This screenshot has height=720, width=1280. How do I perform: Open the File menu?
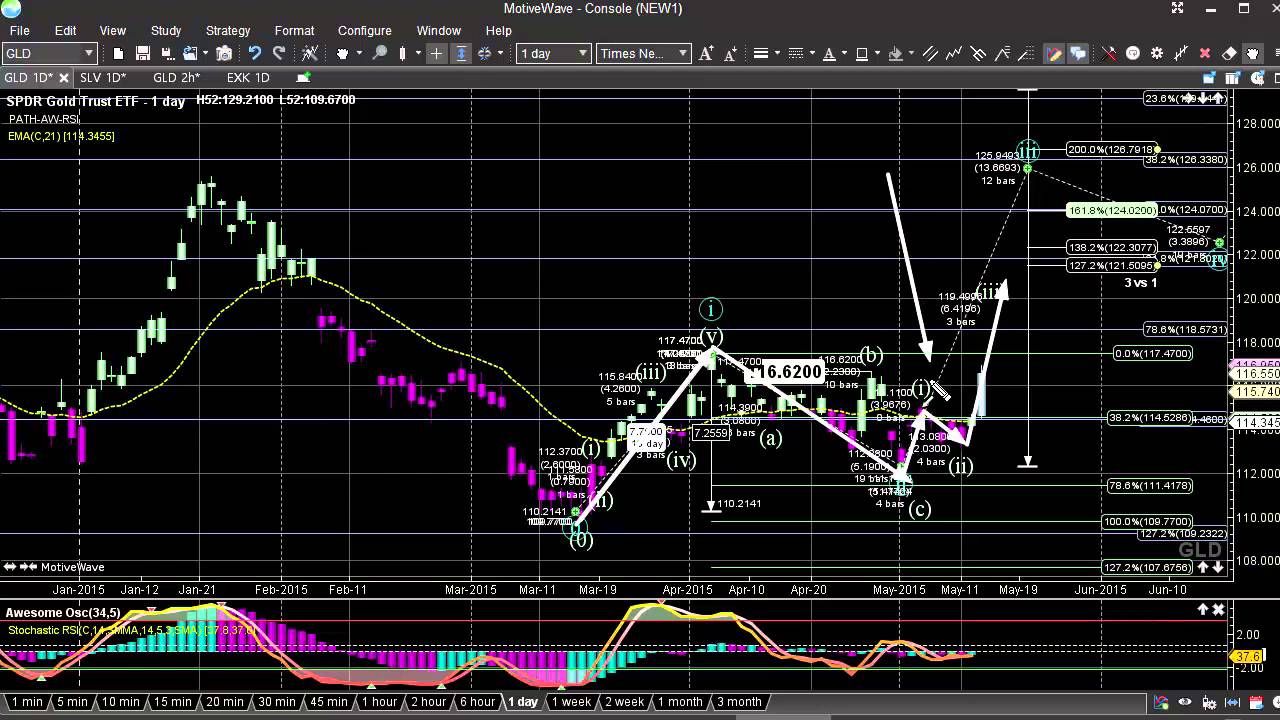(18, 30)
